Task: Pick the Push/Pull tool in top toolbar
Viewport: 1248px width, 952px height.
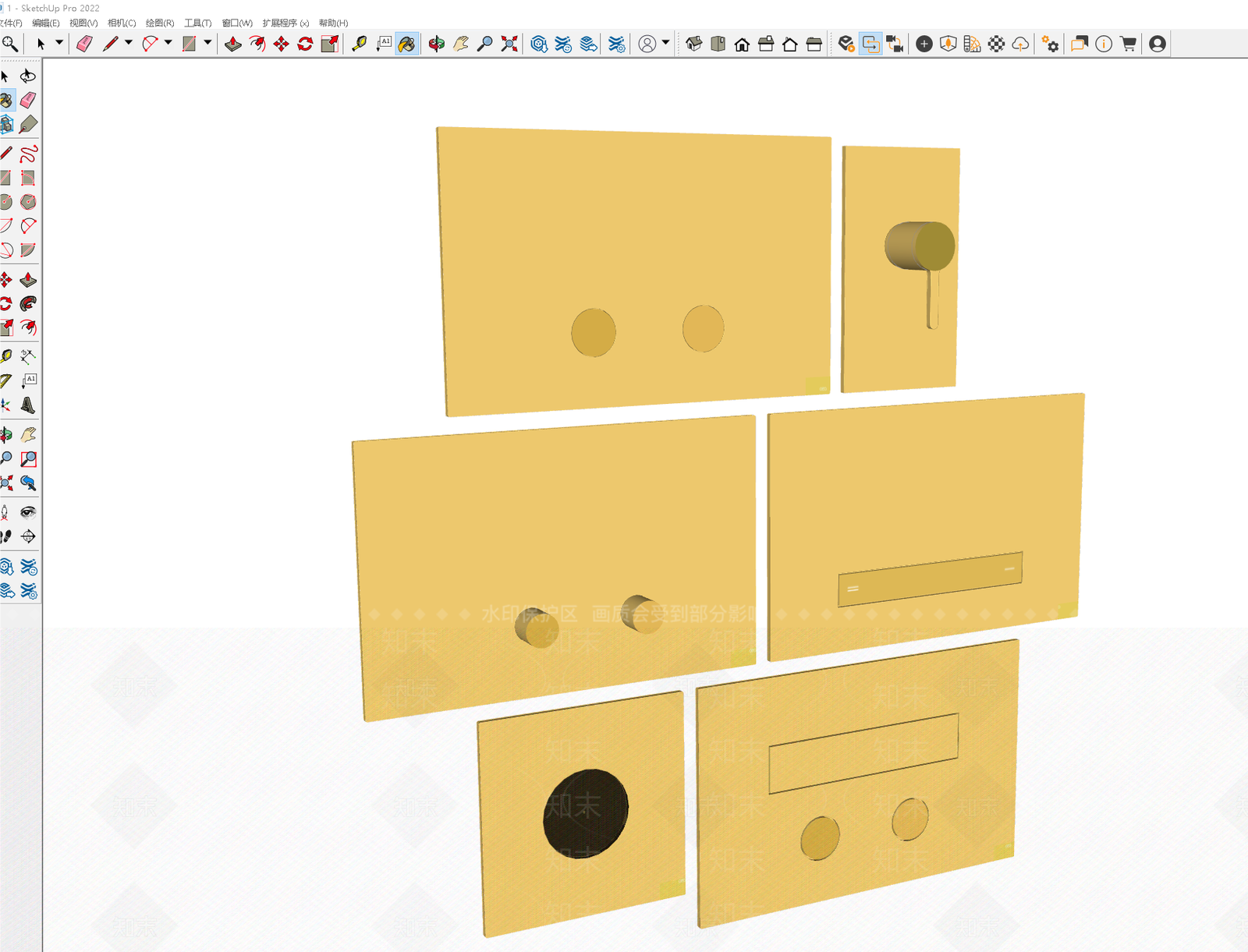Action: (x=232, y=44)
